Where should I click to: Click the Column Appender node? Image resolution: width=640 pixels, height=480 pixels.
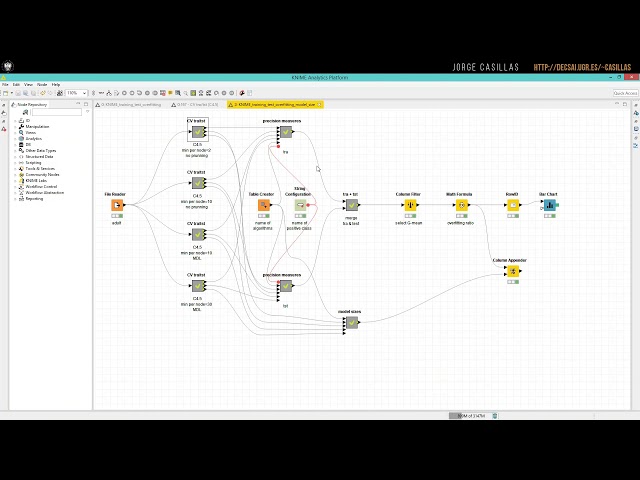tap(513, 271)
